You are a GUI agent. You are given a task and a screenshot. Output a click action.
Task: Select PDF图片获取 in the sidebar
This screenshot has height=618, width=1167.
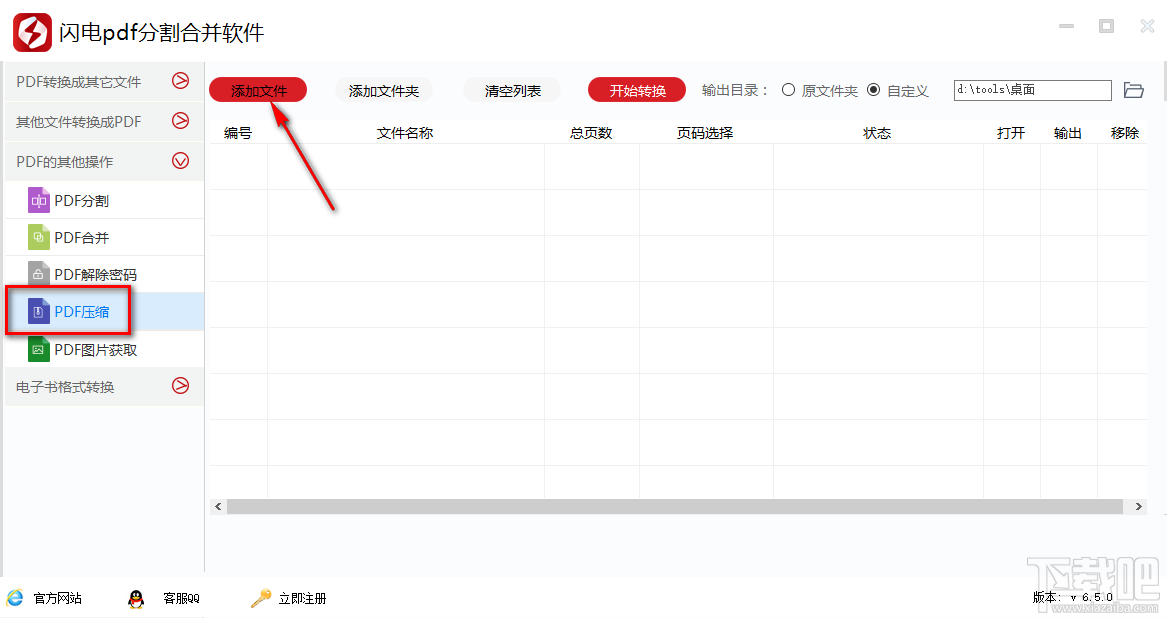pyautogui.click(x=104, y=349)
